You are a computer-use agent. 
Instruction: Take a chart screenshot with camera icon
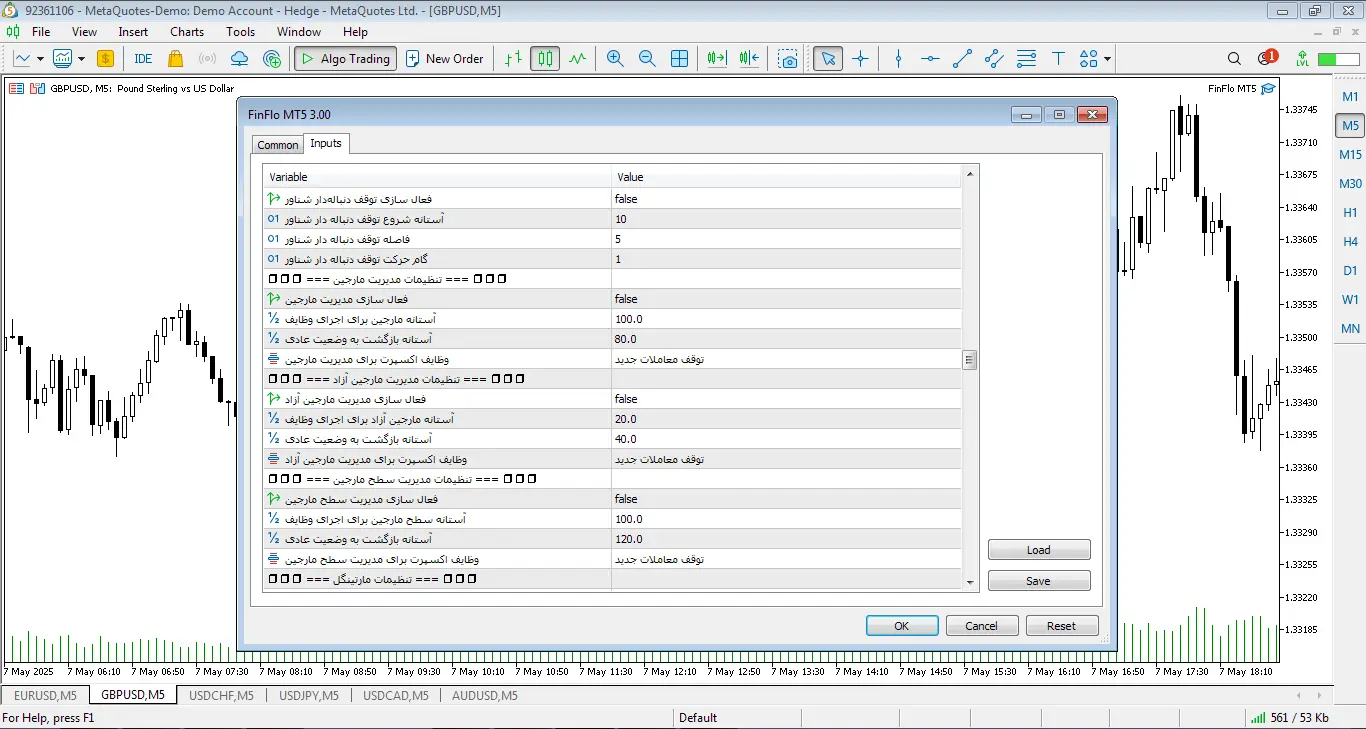tap(789, 59)
